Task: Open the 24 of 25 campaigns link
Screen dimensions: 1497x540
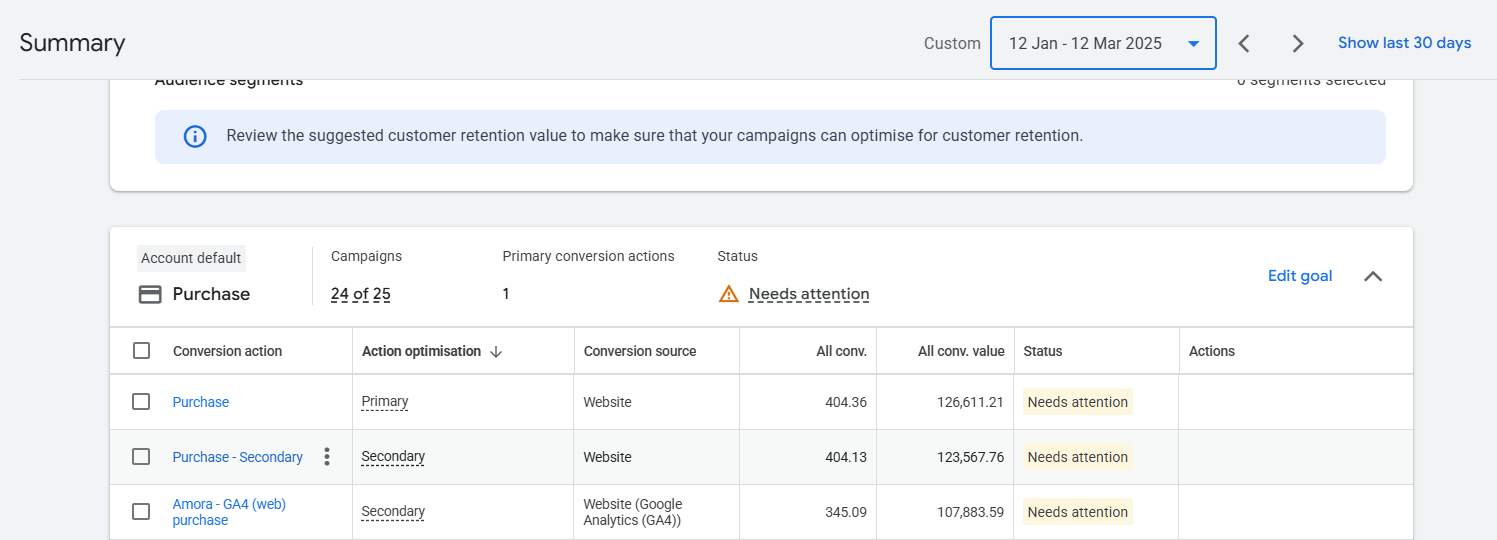Action: click(360, 294)
